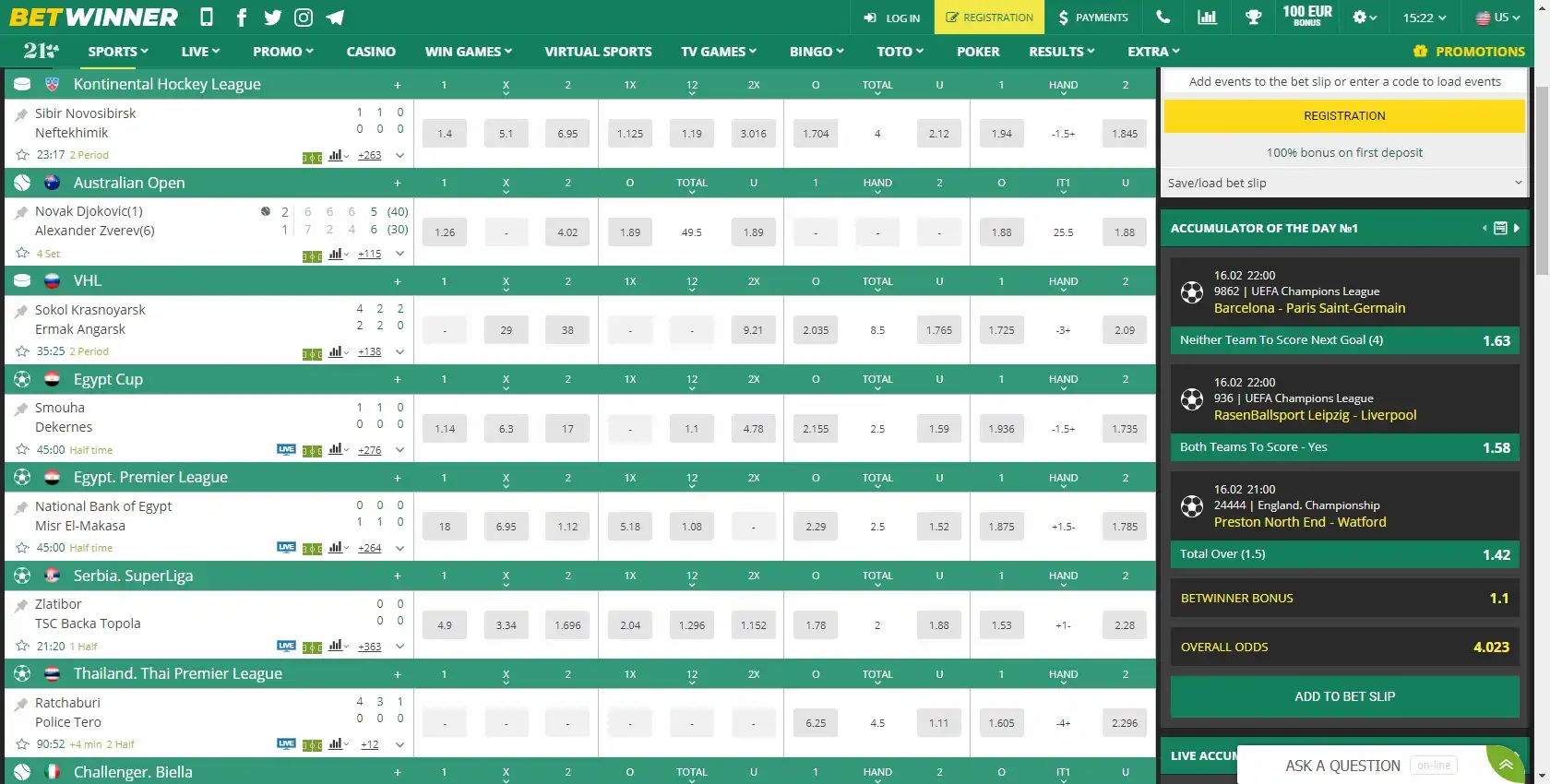The height and width of the screenshot is (784, 1550).
Task: Click the 100 EUR bonus banner
Action: (1306, 16)
